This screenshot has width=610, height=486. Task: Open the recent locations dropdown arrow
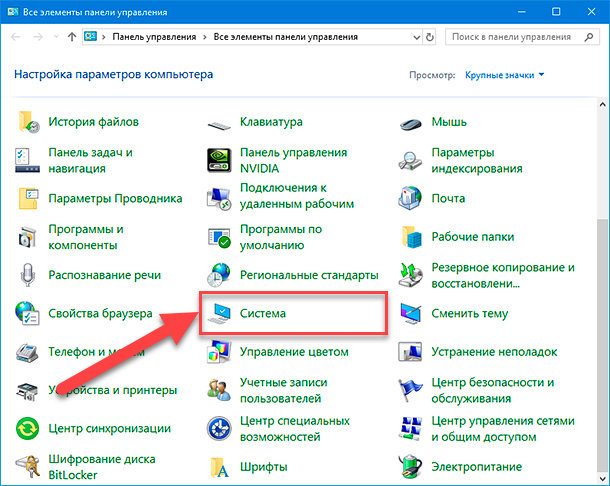click(x=56, y=37)
